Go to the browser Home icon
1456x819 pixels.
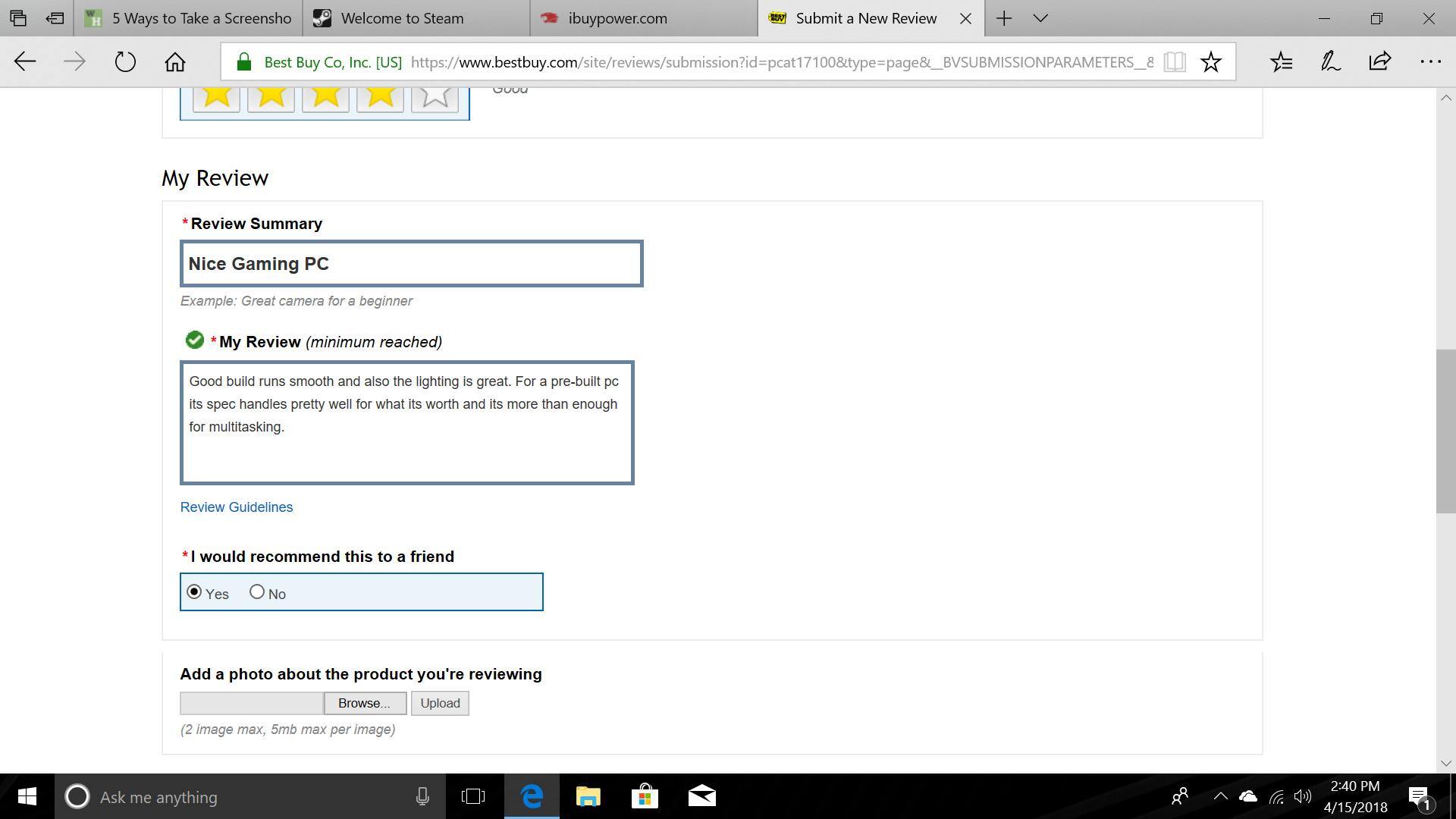tap(175, 62)
